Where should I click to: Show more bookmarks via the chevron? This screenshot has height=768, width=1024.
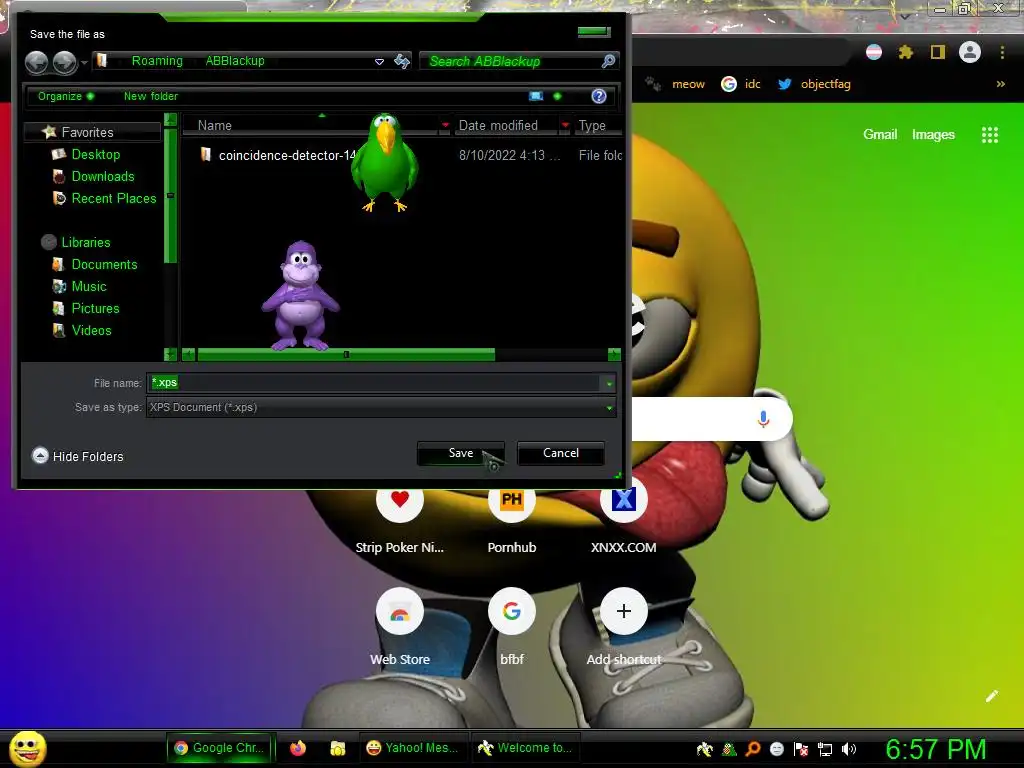point(1000,84)
